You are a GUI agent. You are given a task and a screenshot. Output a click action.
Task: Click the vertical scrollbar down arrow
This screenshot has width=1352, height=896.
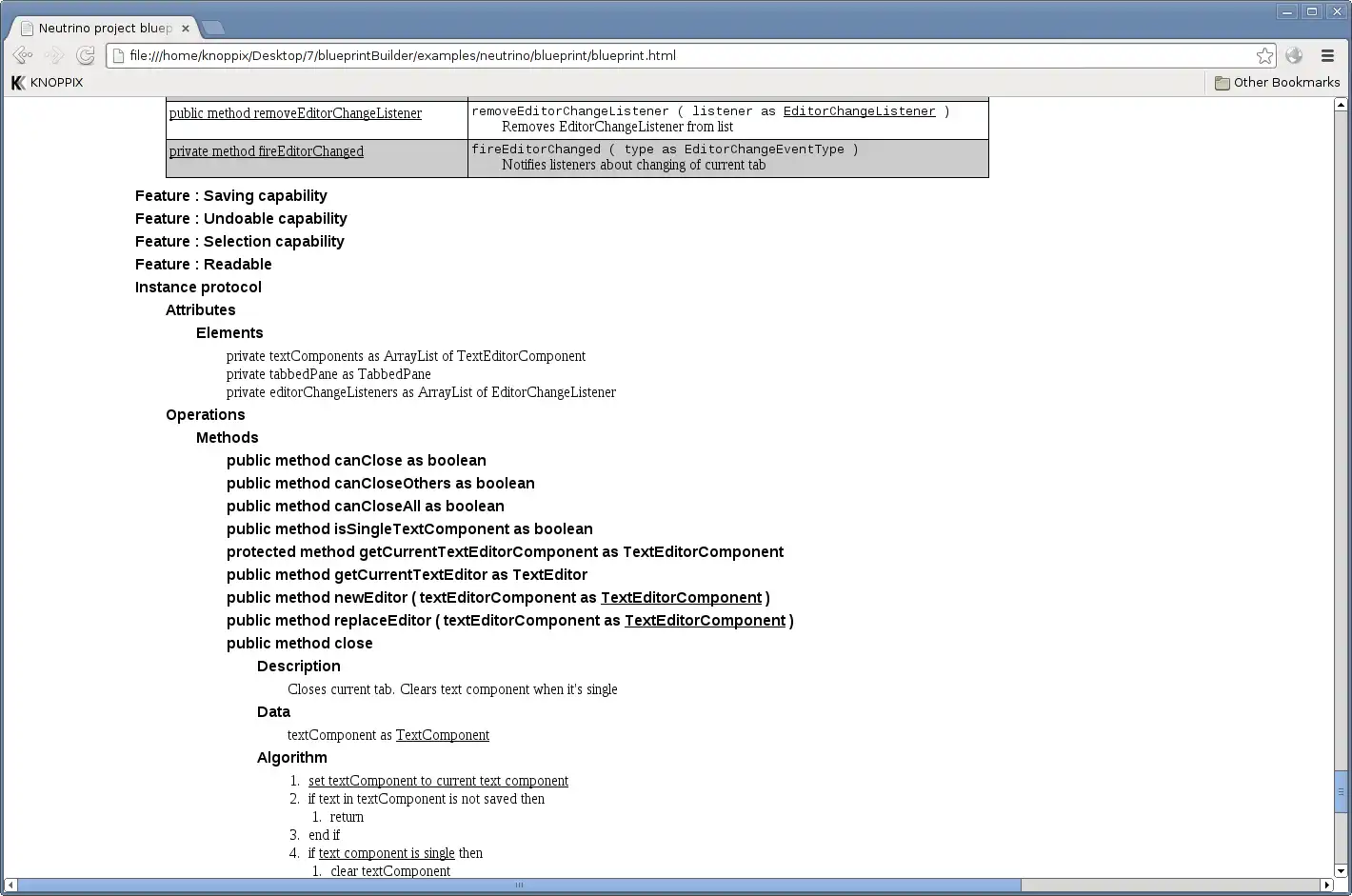coord(1342,869)
